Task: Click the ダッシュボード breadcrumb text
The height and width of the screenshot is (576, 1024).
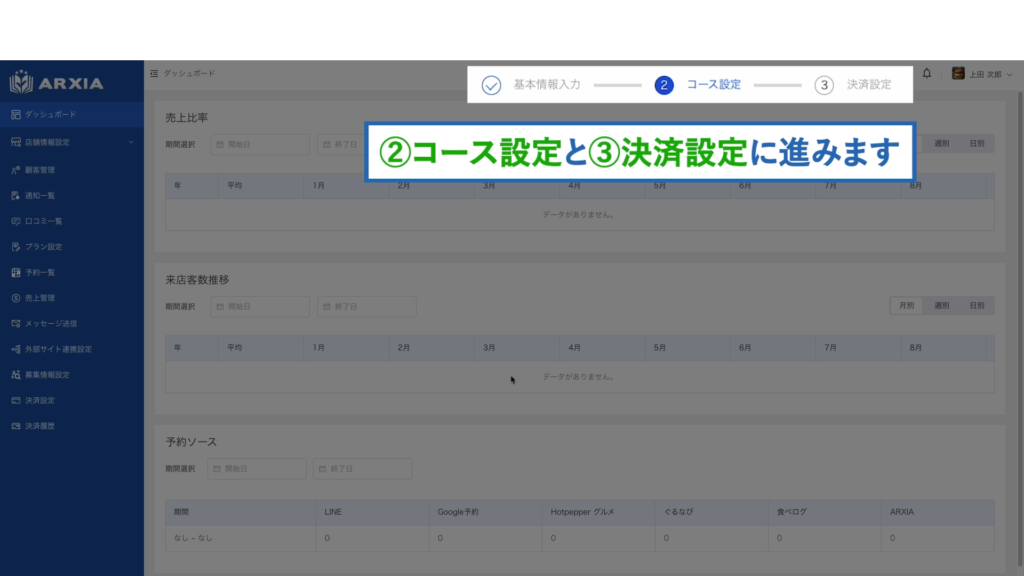Action: [x=189, y=73]
